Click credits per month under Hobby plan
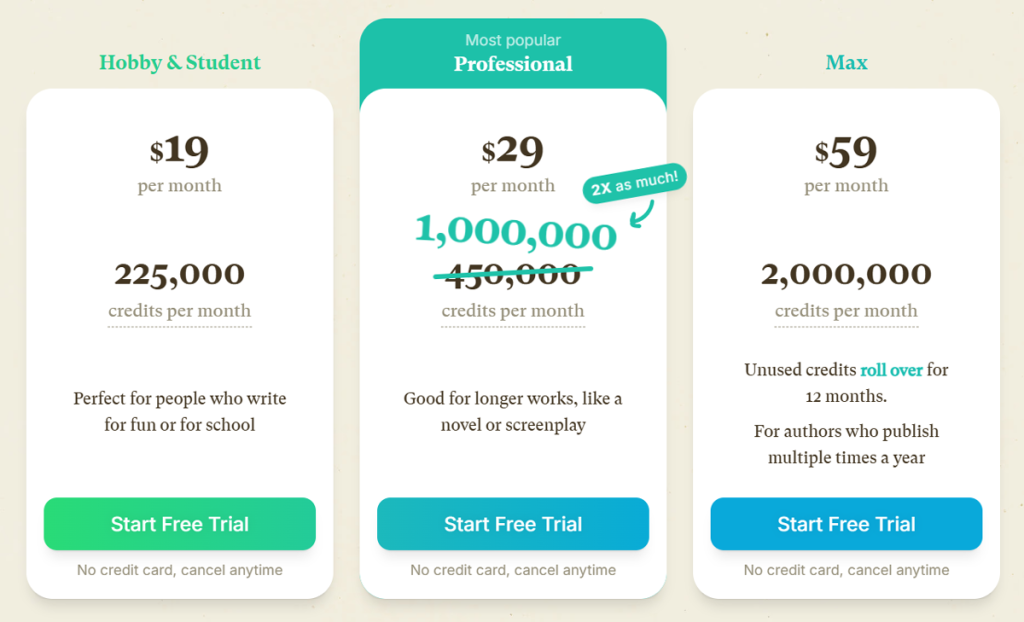Viewport: 1024px width, 622px height. pyautogui.click(x=179, y=311)
